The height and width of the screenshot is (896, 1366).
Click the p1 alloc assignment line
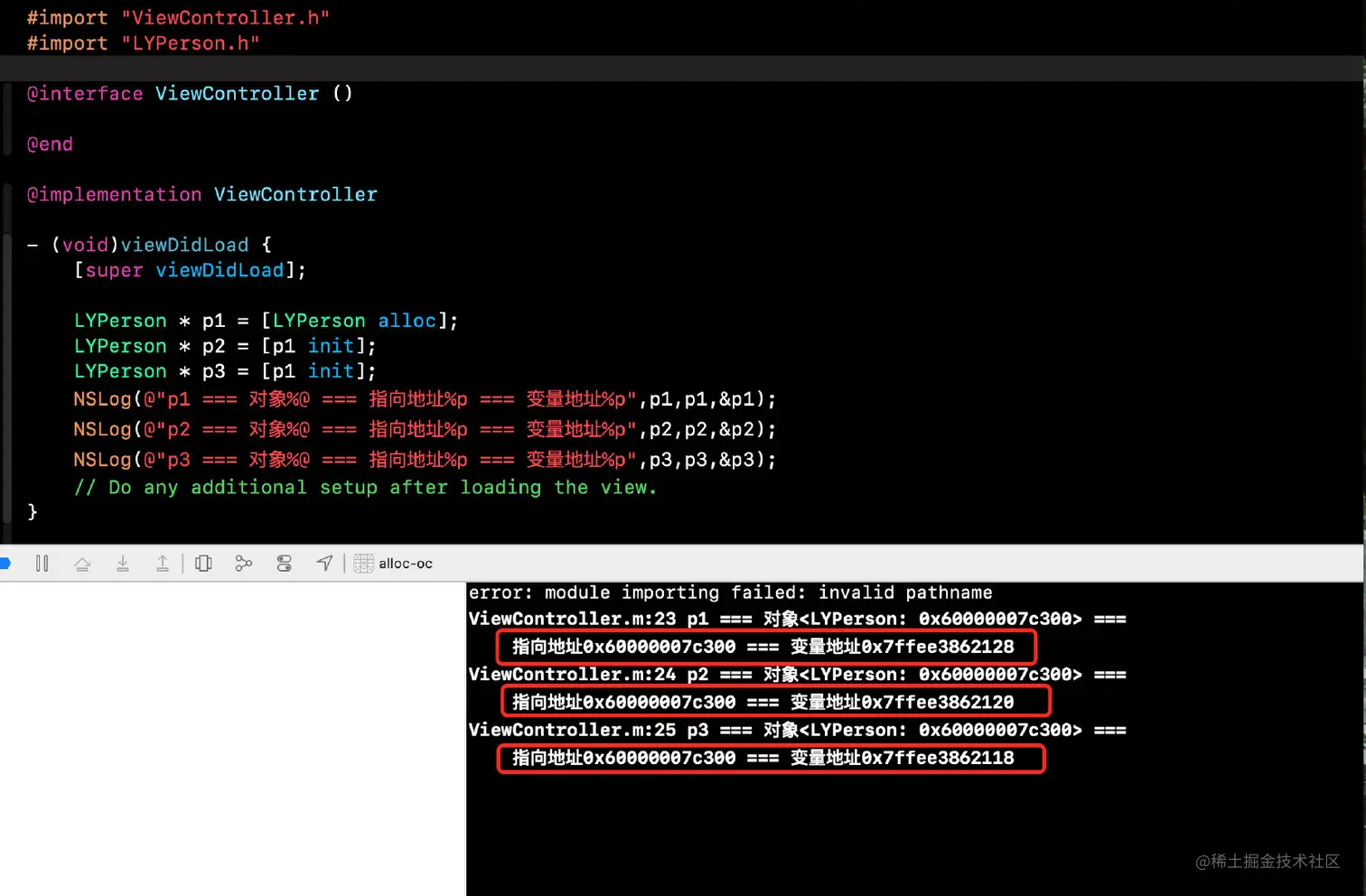(x=266, y=322)
